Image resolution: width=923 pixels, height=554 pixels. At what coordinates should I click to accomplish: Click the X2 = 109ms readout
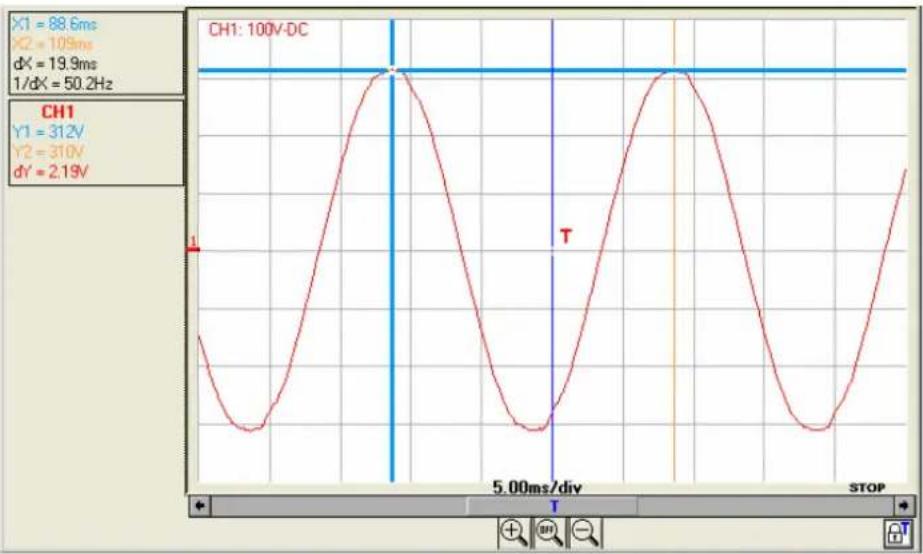coord(52,44)
